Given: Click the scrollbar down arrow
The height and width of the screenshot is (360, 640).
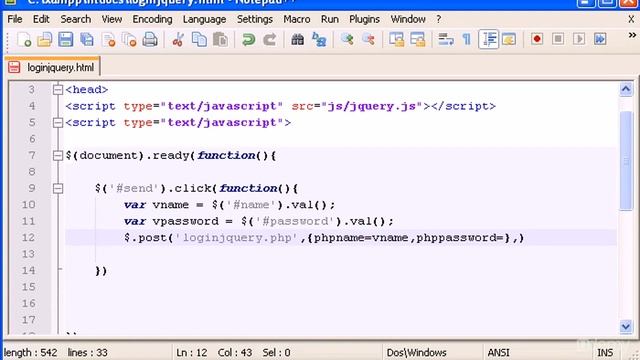Looking at the screenshot, I should (626, 326).
